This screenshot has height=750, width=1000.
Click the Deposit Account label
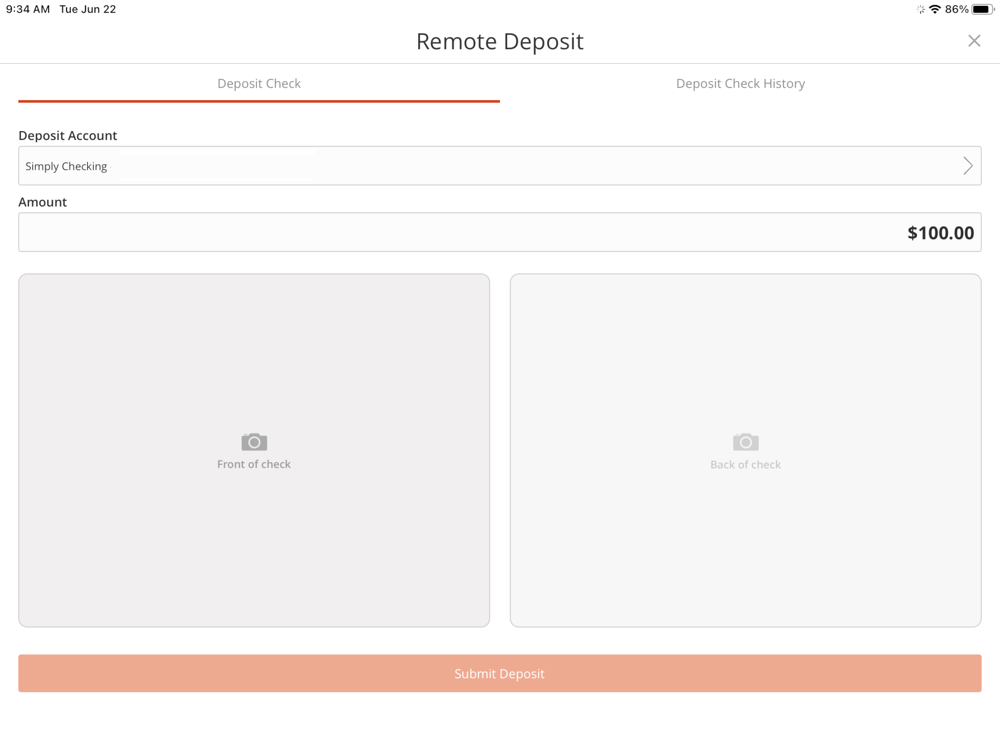pos(68,135)
